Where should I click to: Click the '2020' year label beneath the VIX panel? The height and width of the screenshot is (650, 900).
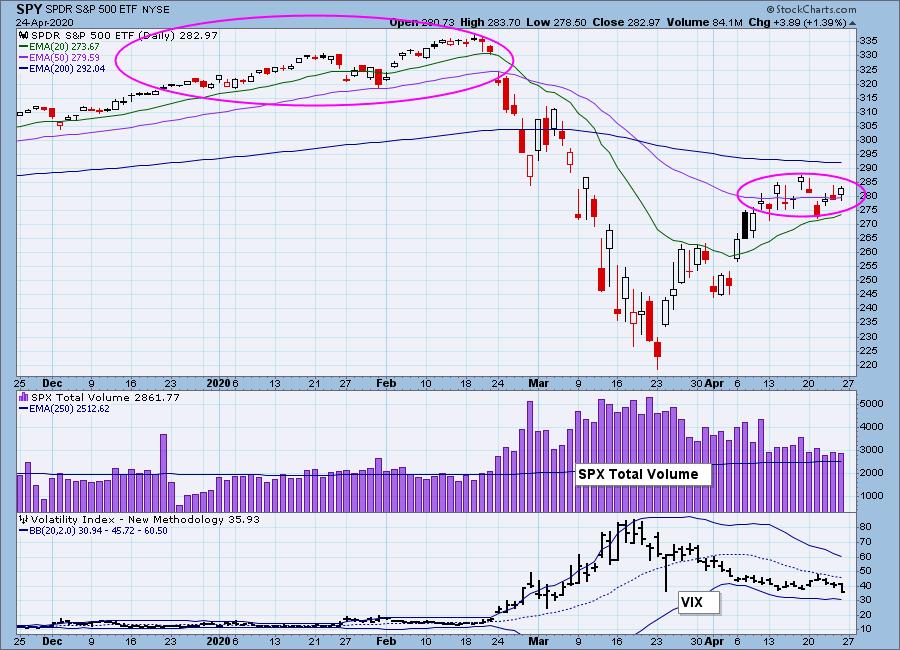pyautogui.click(x=218, y=641)
